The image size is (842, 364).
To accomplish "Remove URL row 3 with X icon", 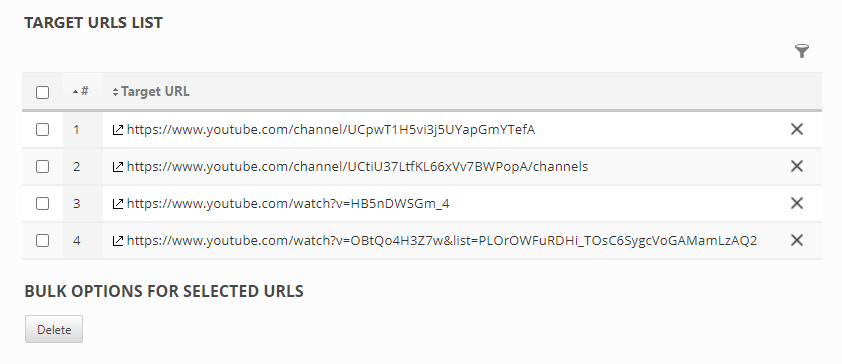I will tap(797, 203).
